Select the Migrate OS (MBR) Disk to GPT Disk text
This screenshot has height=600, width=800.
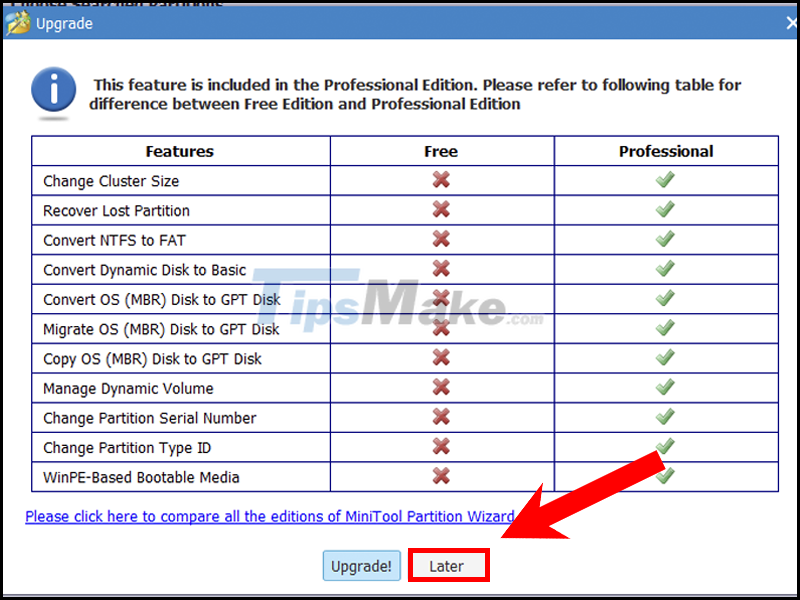coord(161,330)
